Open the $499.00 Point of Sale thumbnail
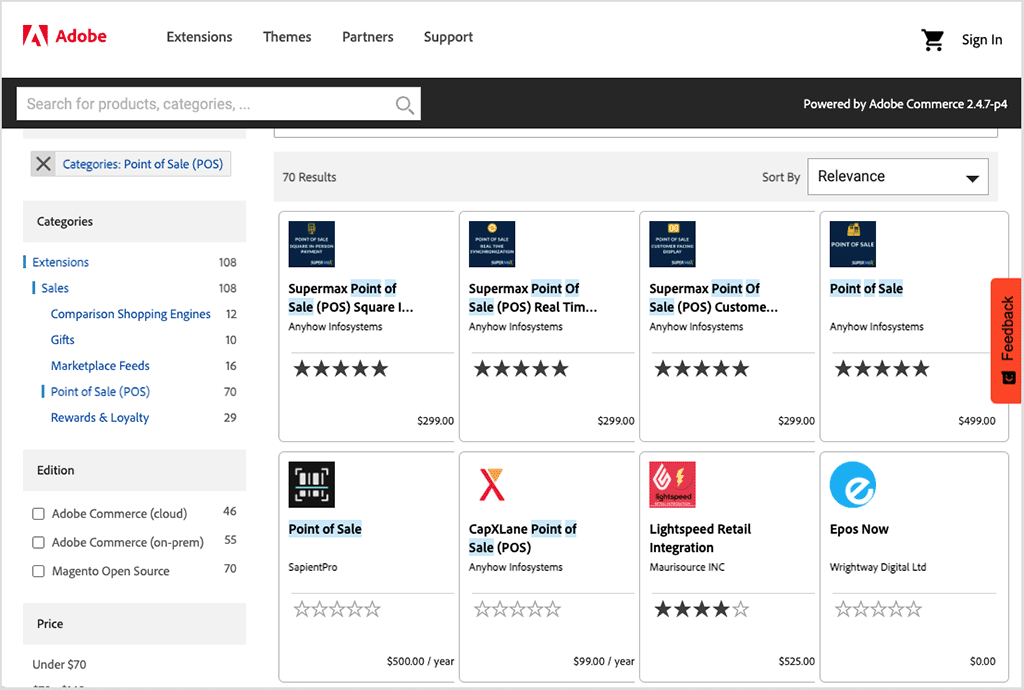Image resolution: width=1024 pixels, height=690 pixels. (x=852, y=244)
